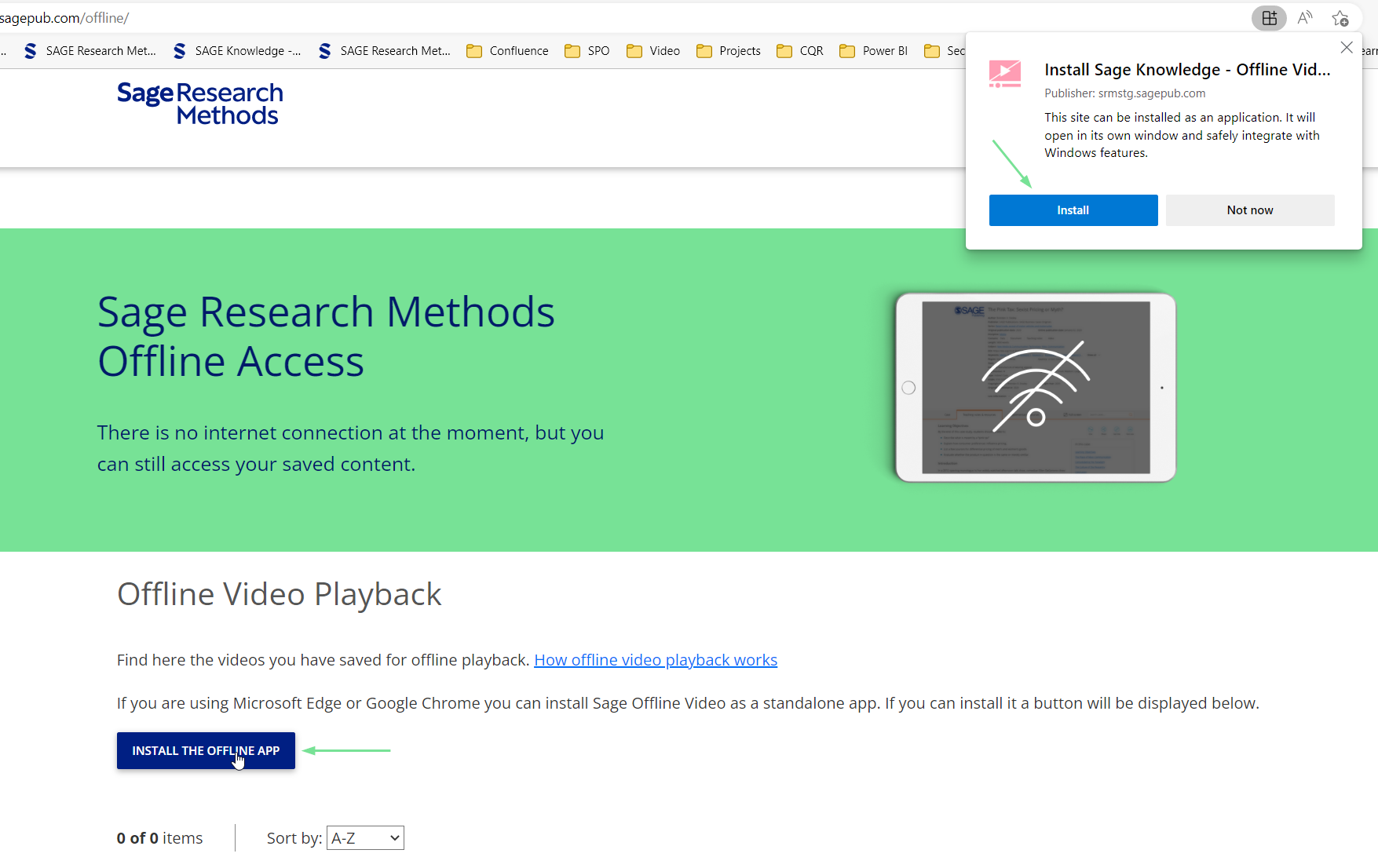Open Power BI bookmarks folder
The height and width of the screenshot is (868, 1378).
point(874,51)
